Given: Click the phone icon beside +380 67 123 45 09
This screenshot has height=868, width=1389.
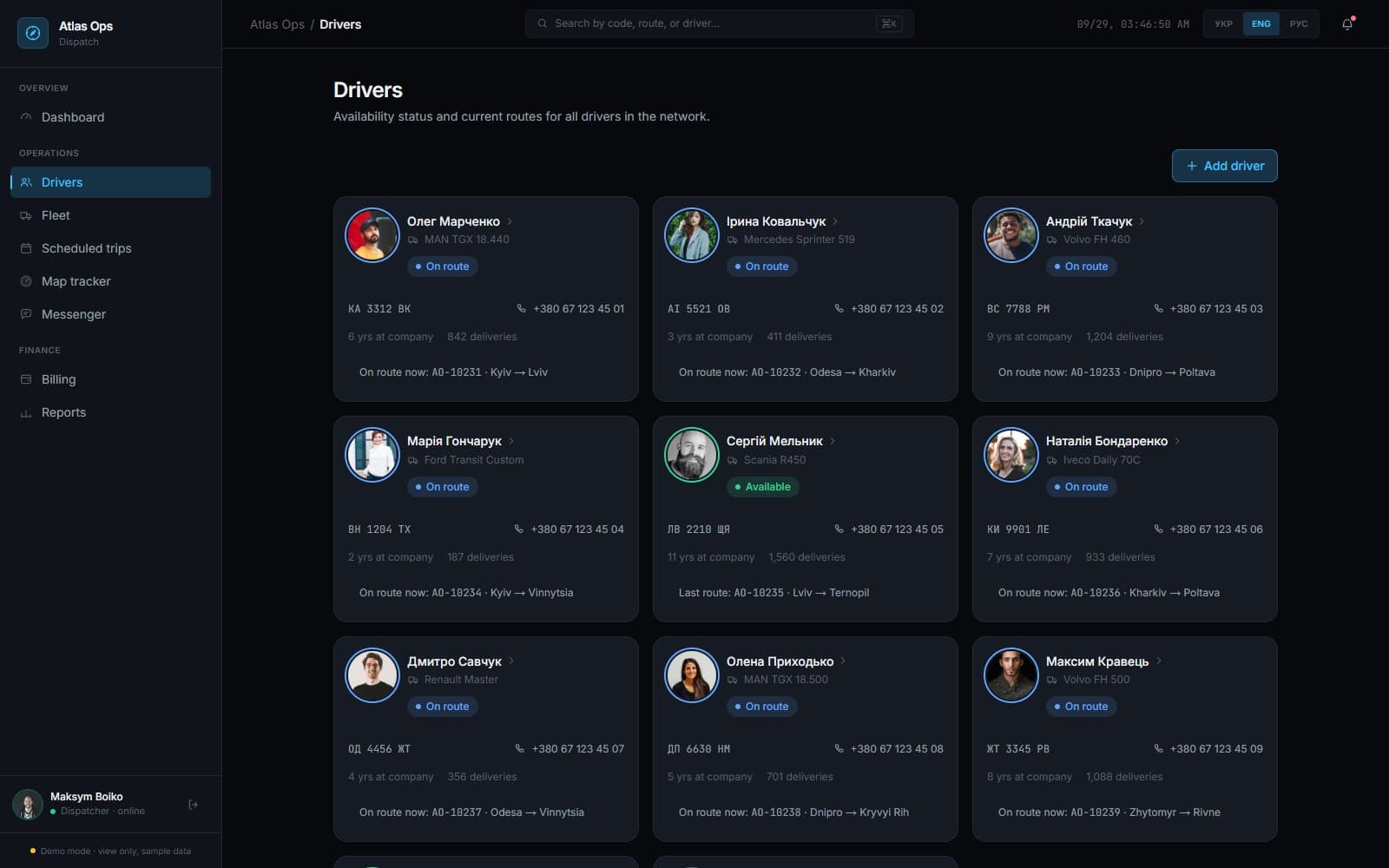Looking at the screenshot, I should pyautogui.click(x=1158, y=748).
